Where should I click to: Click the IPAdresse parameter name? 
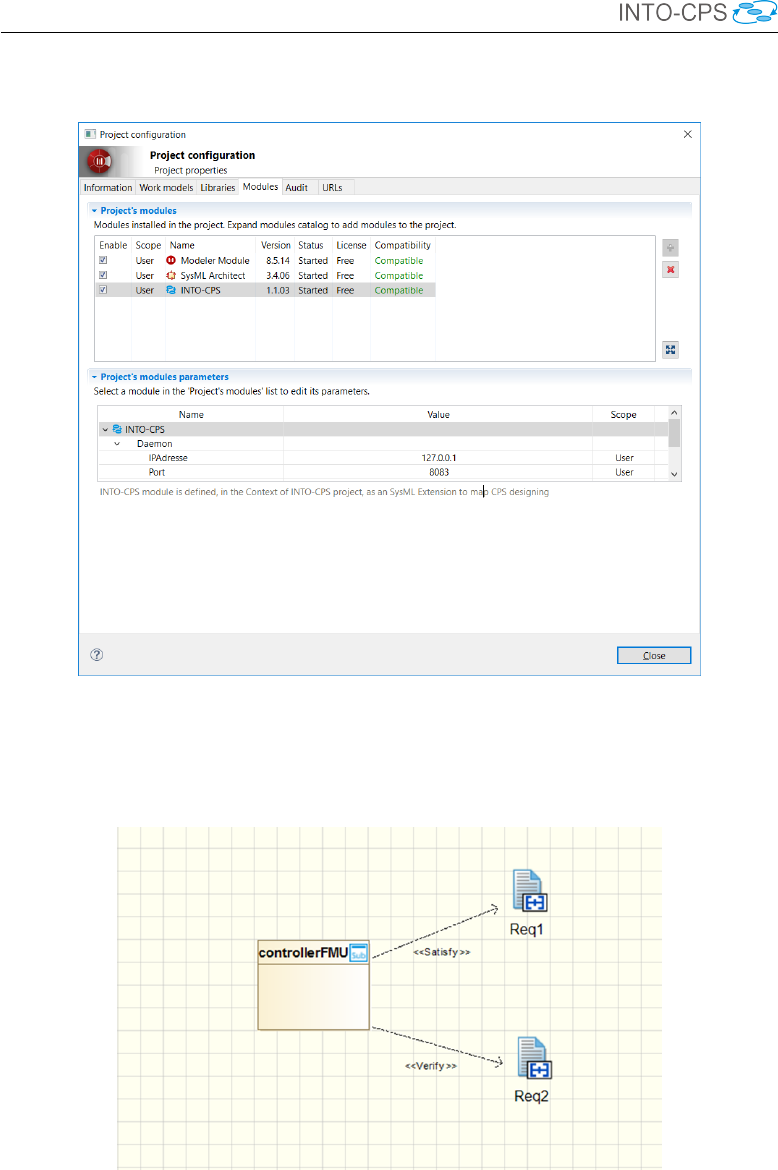pos(168,458)
